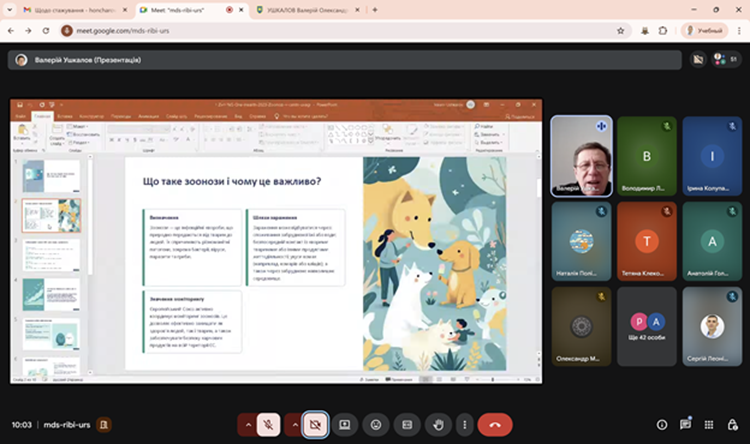Toggle closed captions button
The width and height of the screenshot is (750, 444).
(x=406, y=424)
